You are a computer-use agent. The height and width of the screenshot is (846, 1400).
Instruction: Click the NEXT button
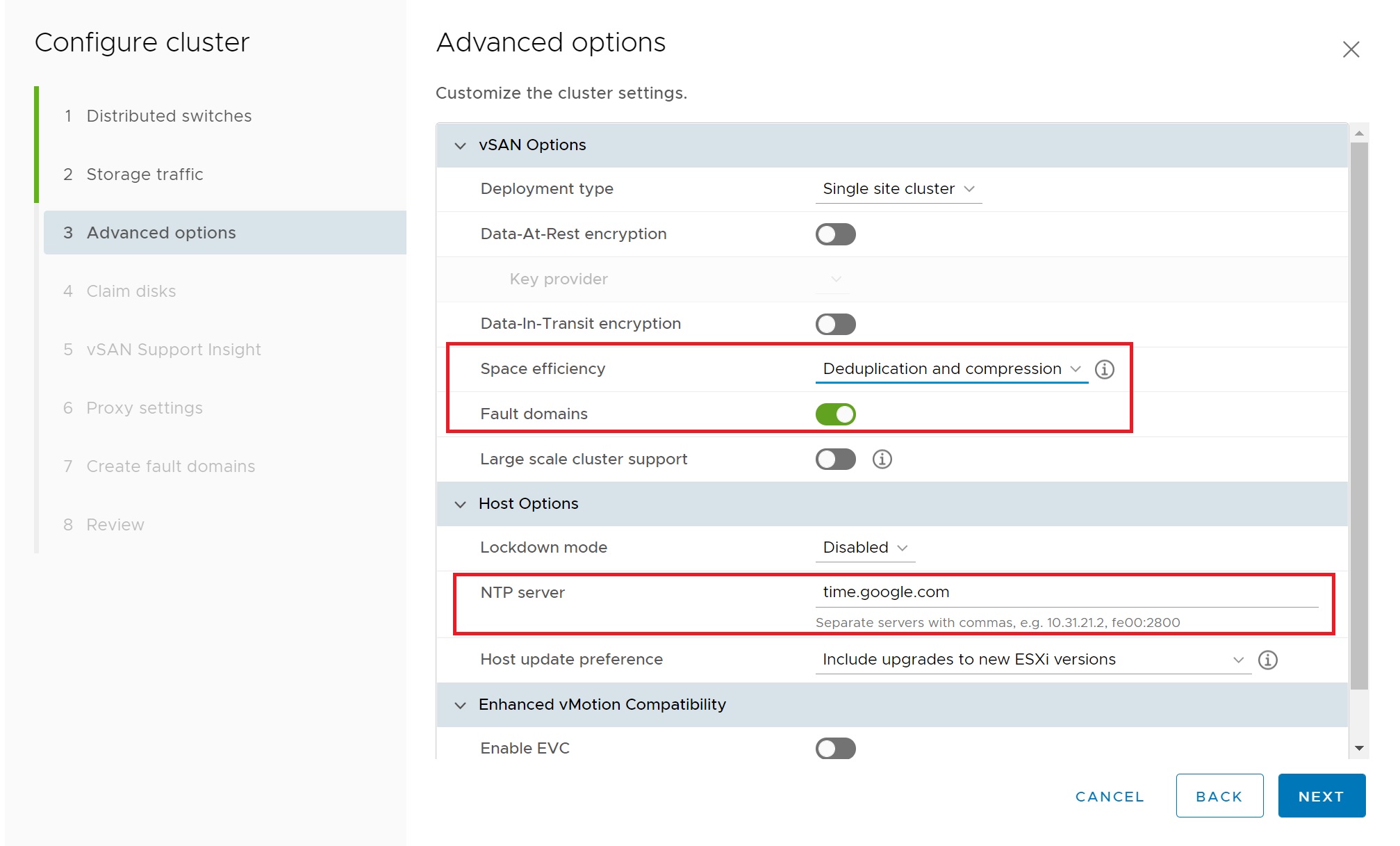click(1321, 796)
